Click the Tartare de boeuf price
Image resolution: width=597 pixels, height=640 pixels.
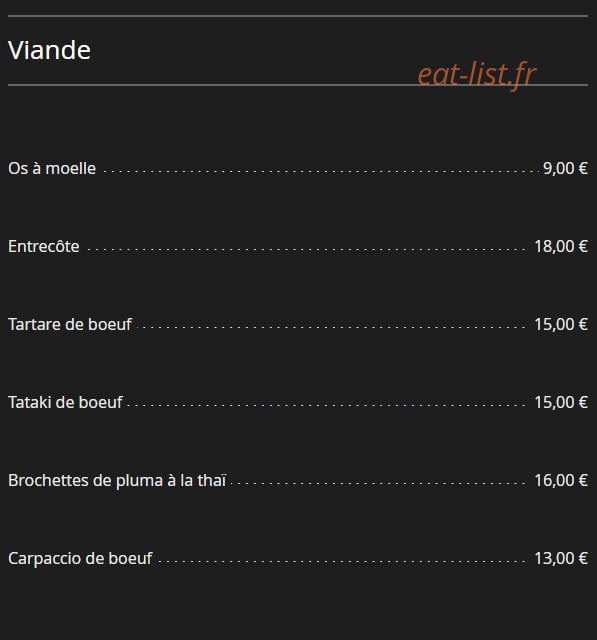[x=561, y=324]
